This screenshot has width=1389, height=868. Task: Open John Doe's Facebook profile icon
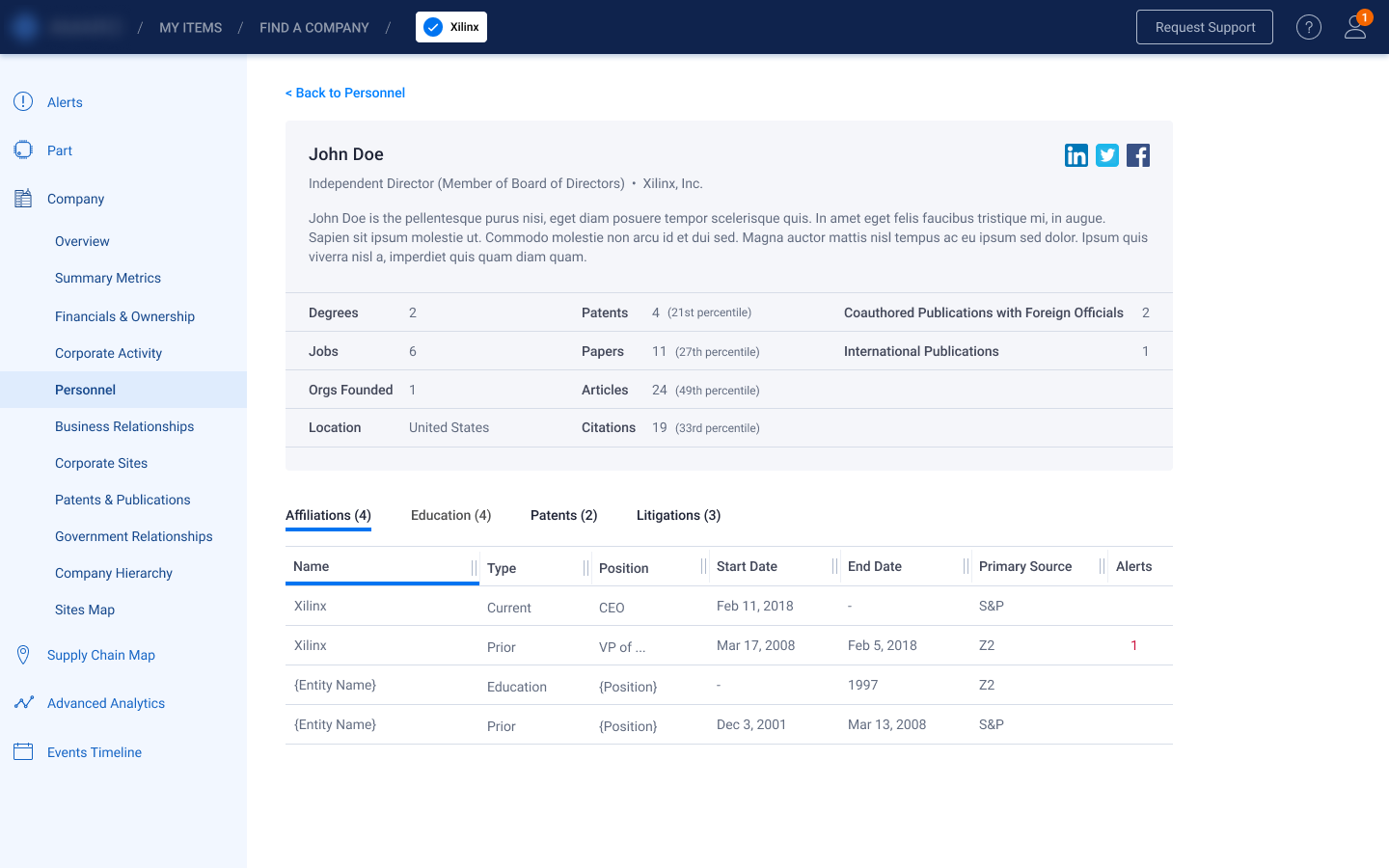click(1138, 155)
